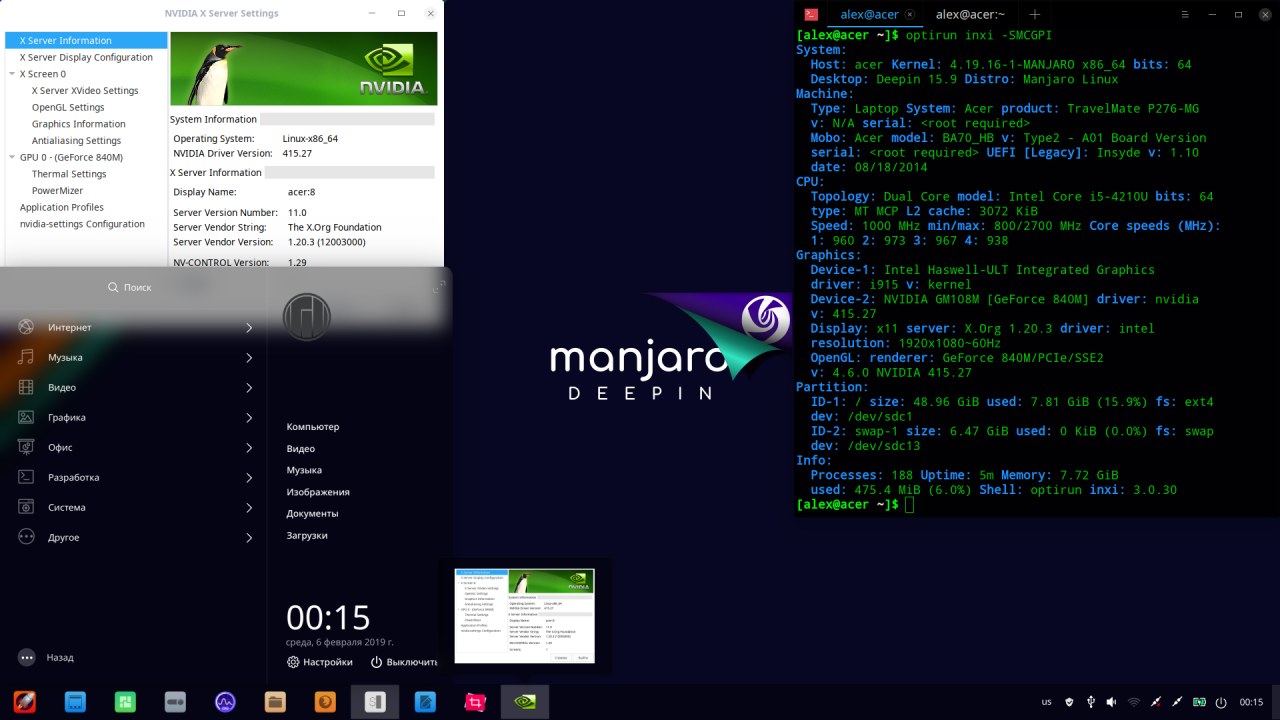
Task: Click the NVIDIA window preview thumbnail
Action: 524,616
